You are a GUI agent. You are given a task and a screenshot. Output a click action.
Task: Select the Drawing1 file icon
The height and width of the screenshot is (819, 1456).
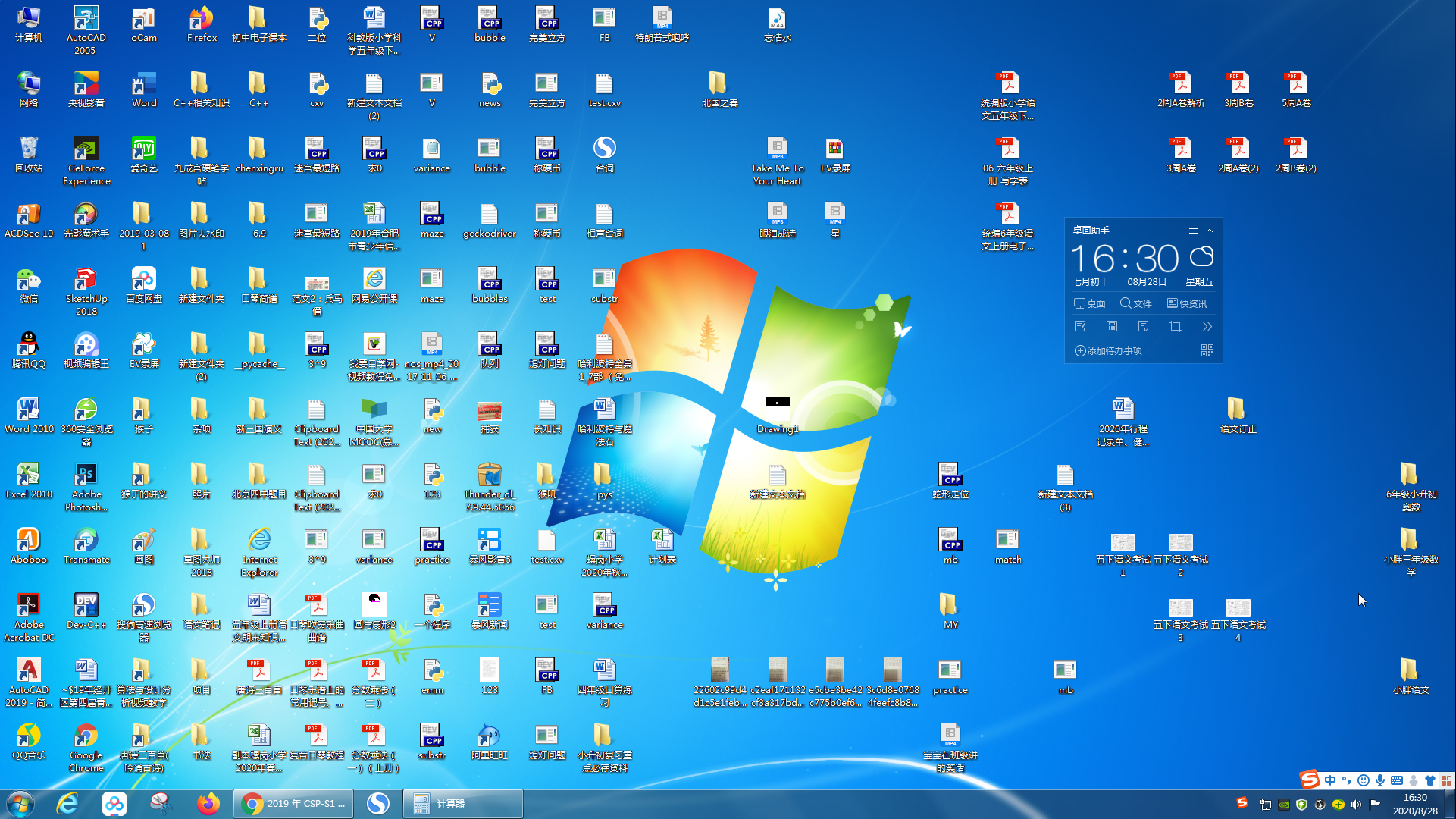(x=778, y=416)
